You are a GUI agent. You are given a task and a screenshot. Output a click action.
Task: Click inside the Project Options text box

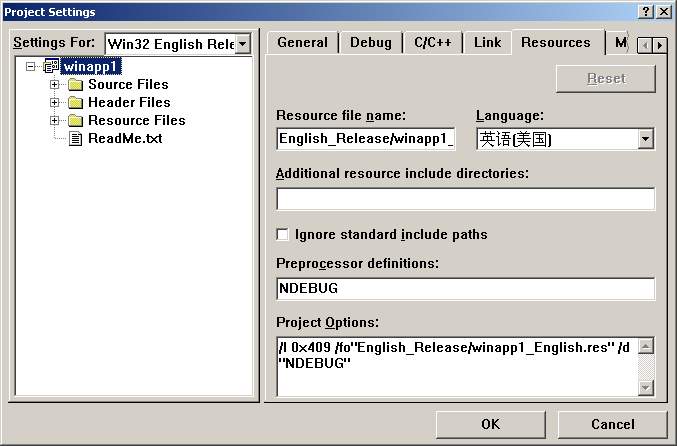(458, 367)
